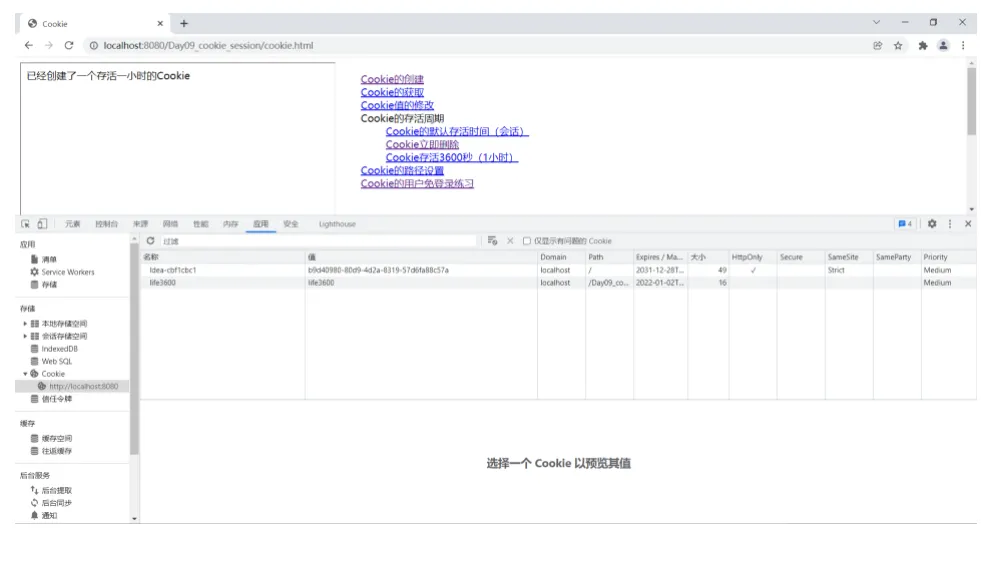This screenshot has height=568, width=981.
Task: Bookmark this page with the star icon
Action: click(898, 46)
